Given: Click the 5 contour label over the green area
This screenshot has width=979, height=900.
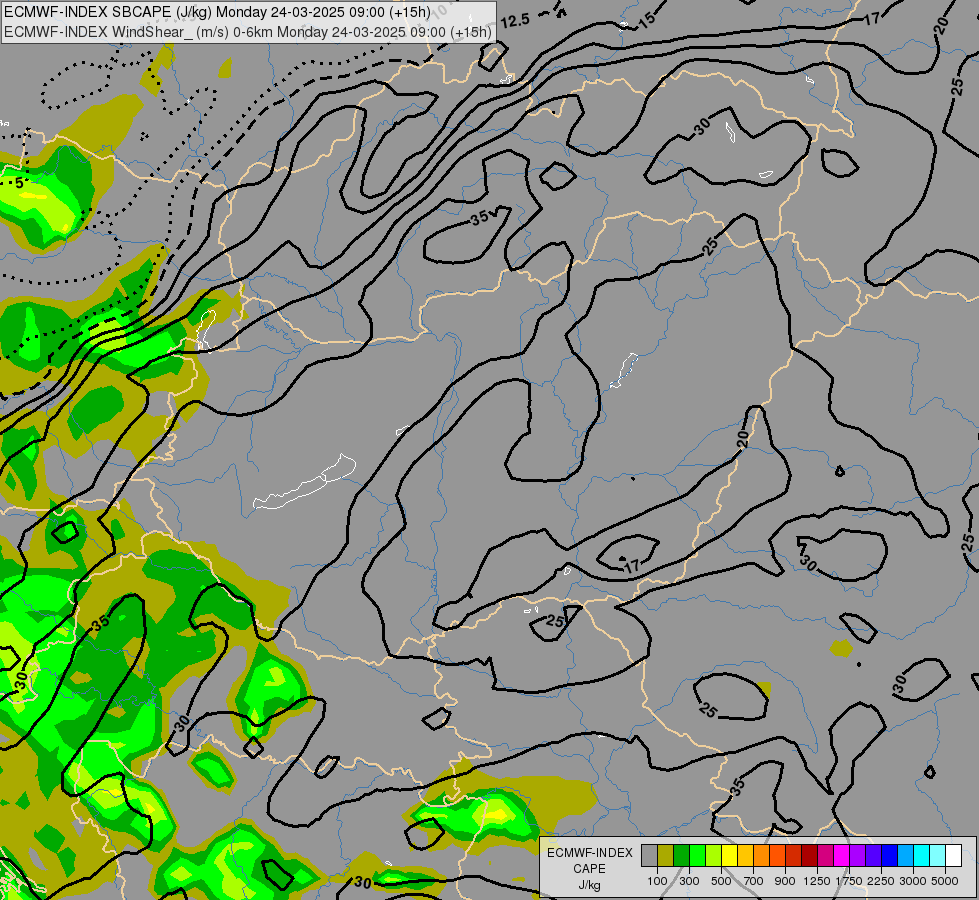Looking at the screenshot, I should (19, 183).
